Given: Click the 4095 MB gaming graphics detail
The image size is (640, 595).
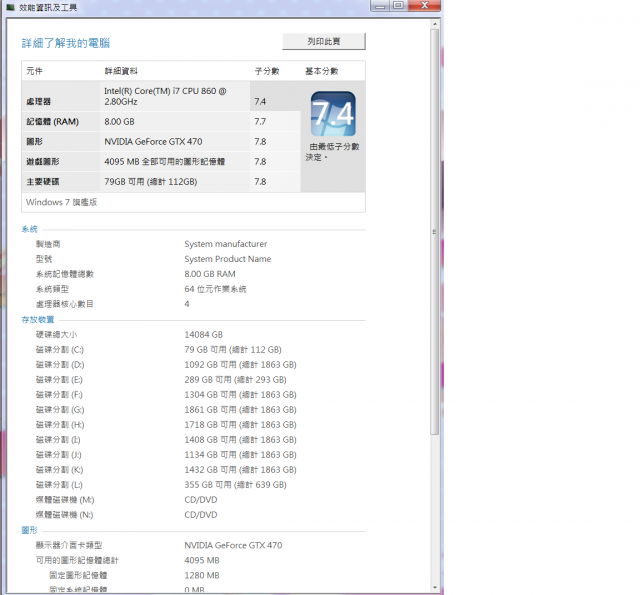Looking at the screenshot, I should click(x=164, y=162).
